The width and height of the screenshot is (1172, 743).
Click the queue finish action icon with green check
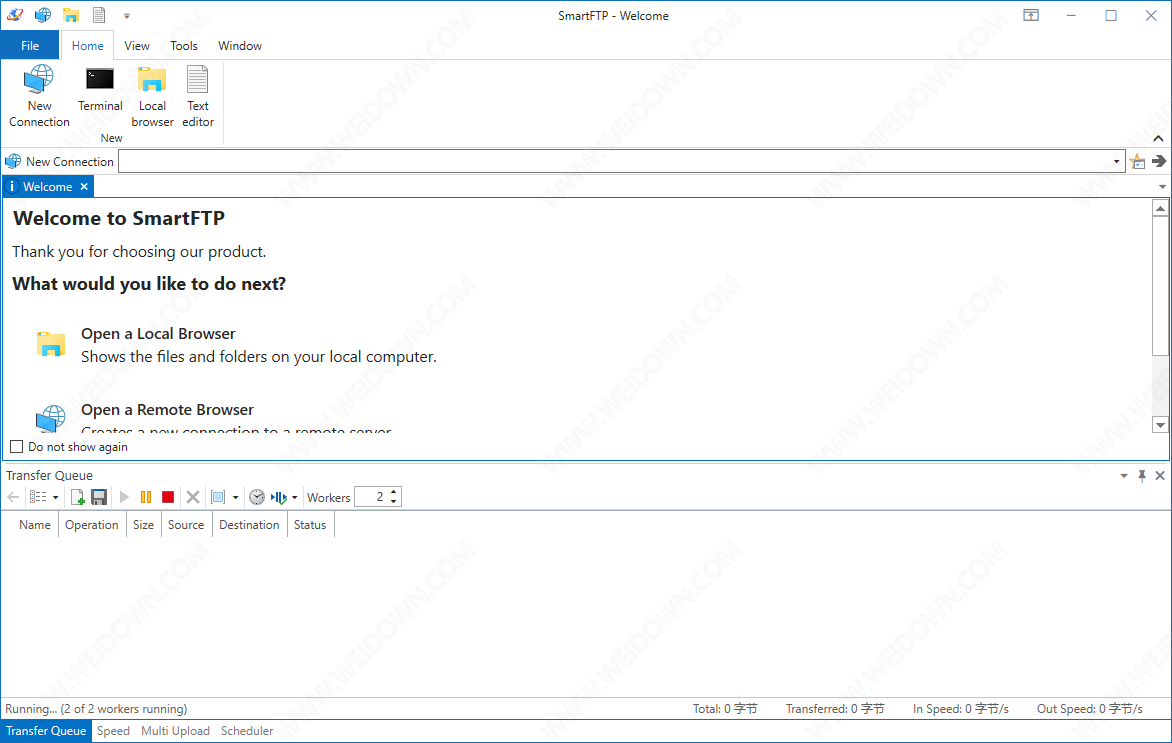click(x=279, y=497)
